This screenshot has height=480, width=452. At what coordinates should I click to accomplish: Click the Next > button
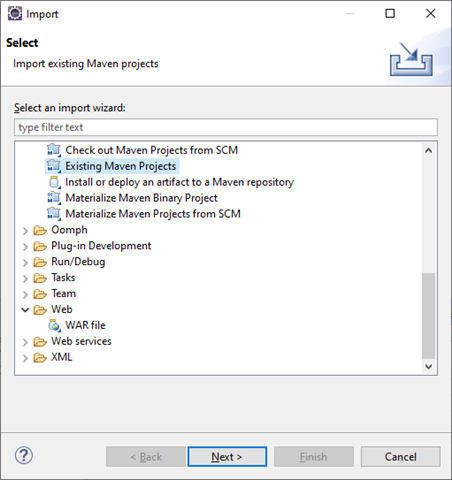click(227, 457)
